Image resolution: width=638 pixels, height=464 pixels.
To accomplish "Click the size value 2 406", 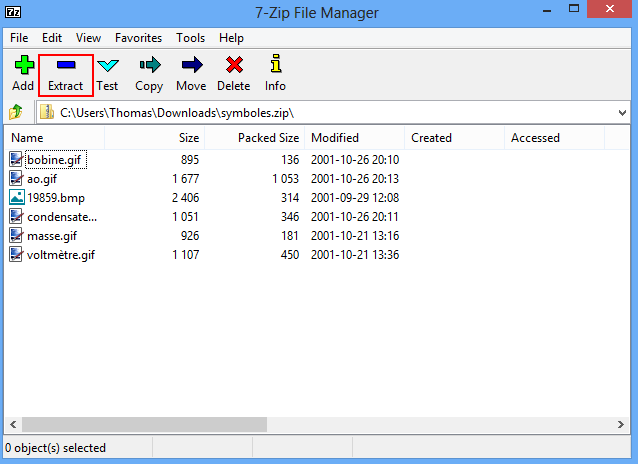I will (x=186, y=198).
